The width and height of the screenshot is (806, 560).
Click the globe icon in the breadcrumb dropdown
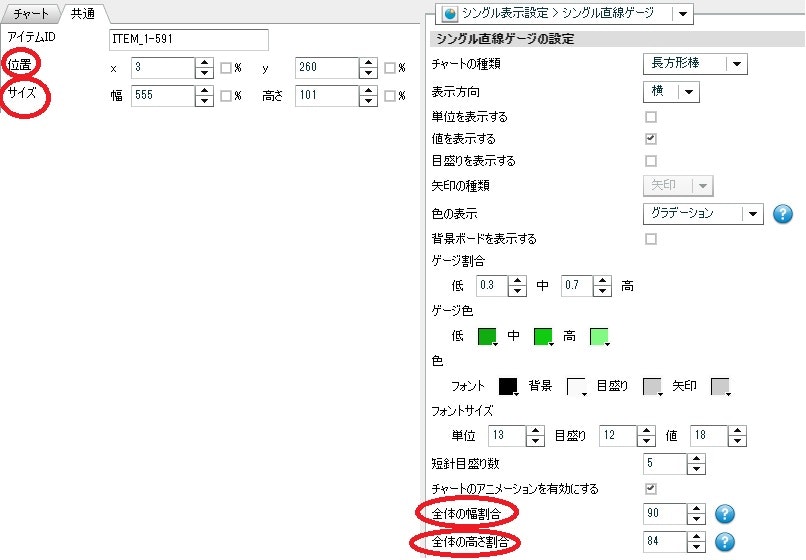[450, 13]
